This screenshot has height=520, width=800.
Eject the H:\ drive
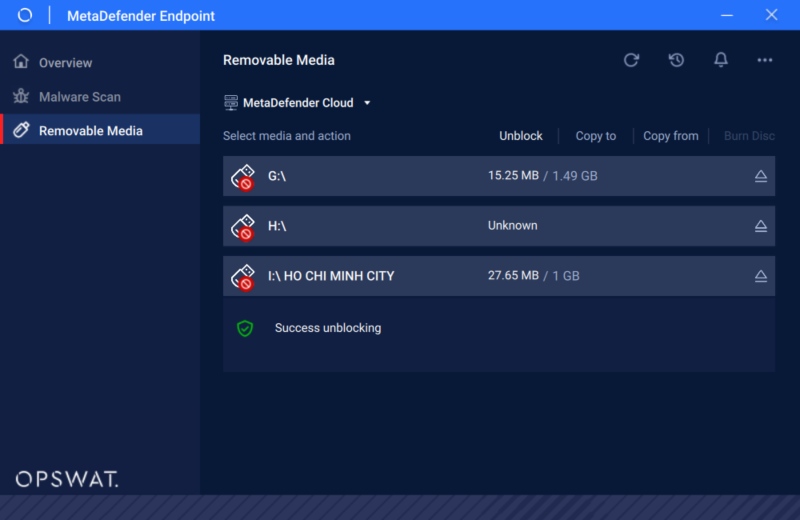point(761,226)
